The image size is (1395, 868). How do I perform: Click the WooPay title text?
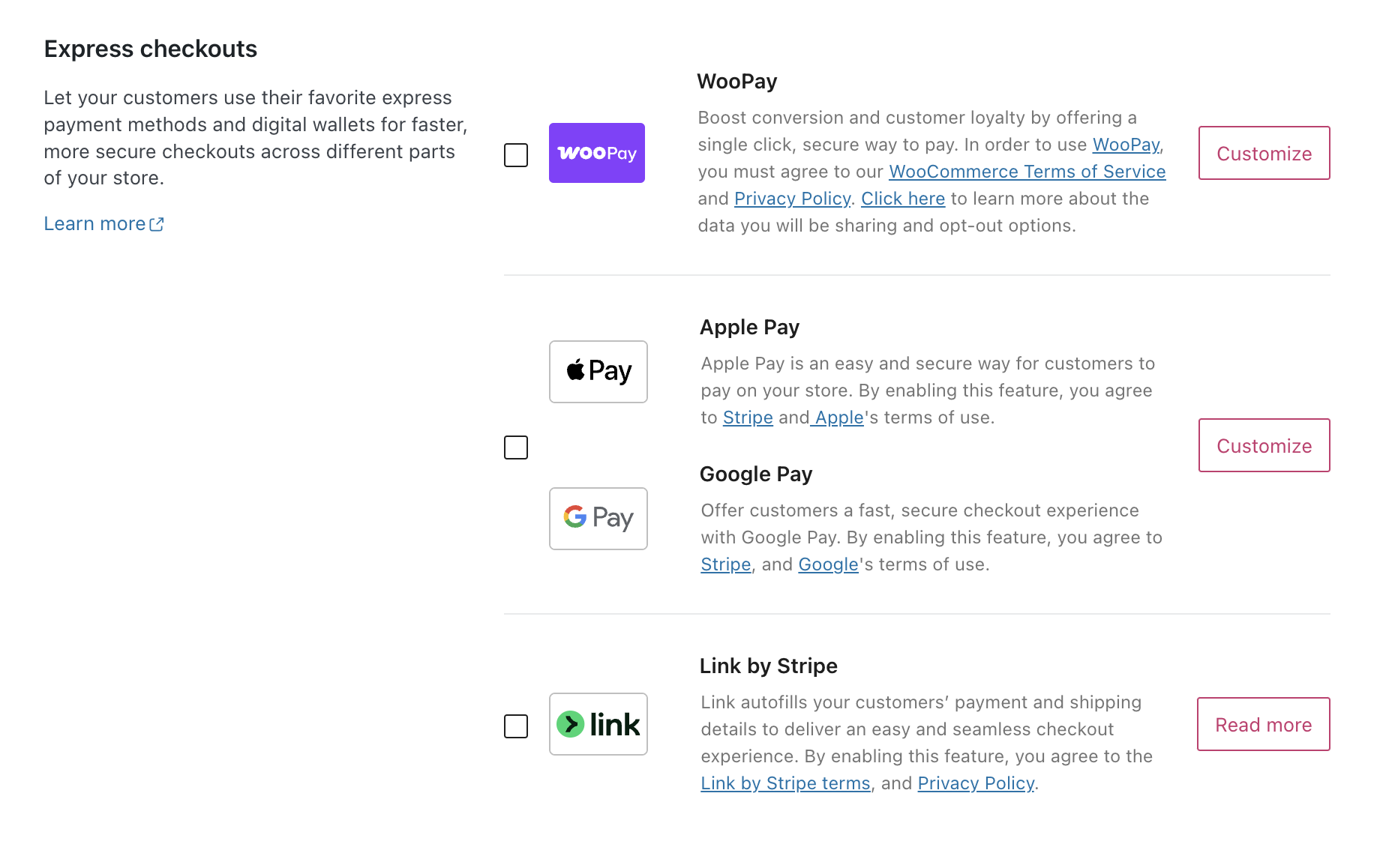click(737, 81)
